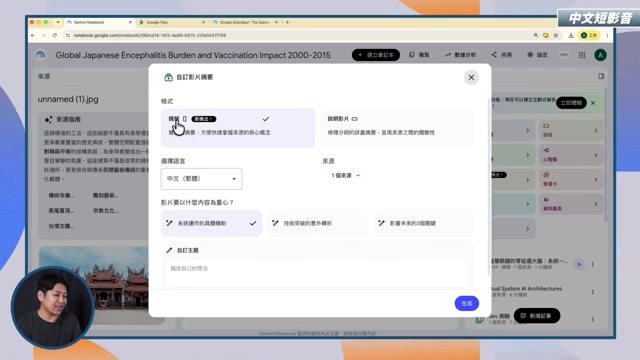This screenshot has height=360, width=640.
Task: Select the 說明影片 format card
Action: (397, 128)
